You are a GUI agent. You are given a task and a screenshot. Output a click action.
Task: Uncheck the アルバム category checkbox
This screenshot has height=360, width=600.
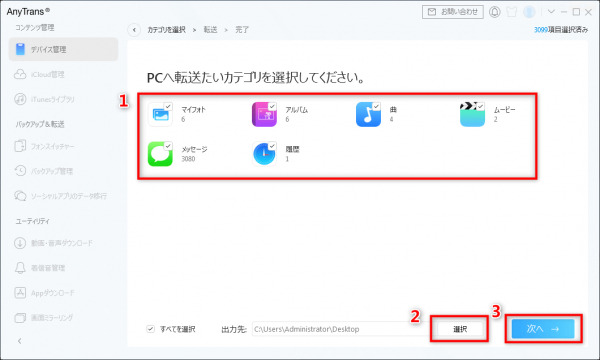(x=272, y=106)
